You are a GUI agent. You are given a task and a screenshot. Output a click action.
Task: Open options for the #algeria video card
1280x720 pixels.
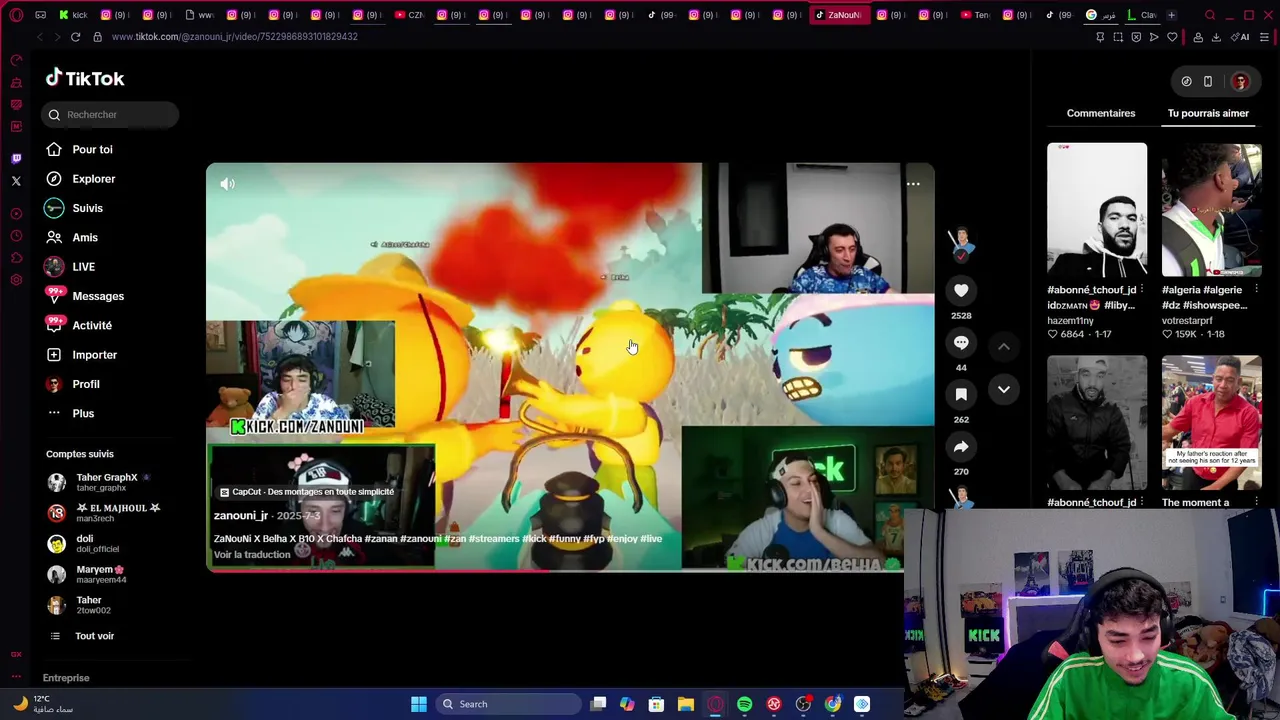pos(1256,290)
